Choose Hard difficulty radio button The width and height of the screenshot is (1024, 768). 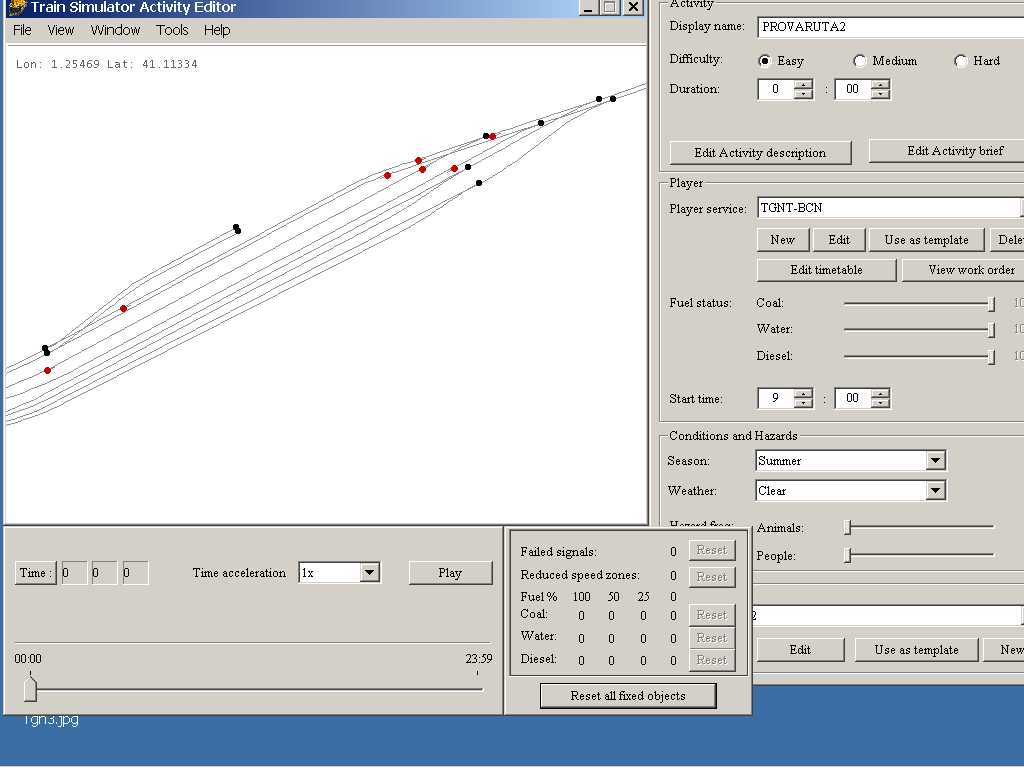pyautogui.click(x=961, y=61)
